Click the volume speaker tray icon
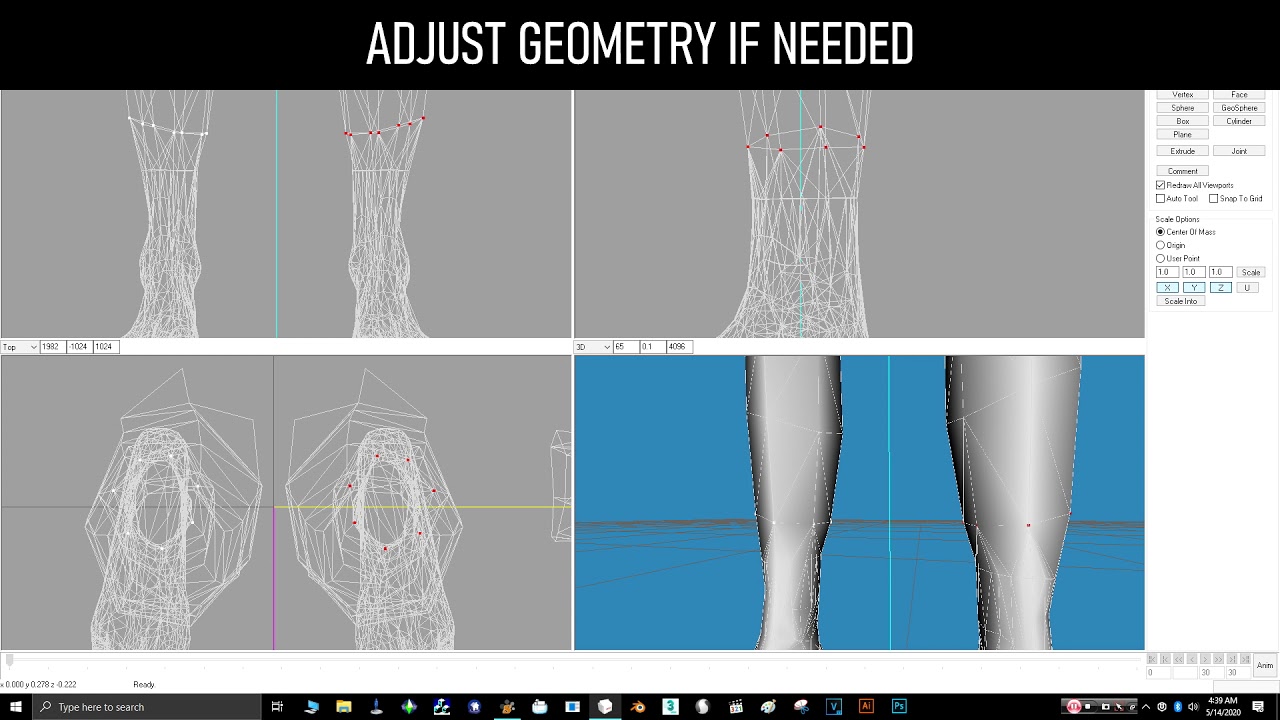Screen dimensions: 1280x720 click(x=1193, y=707)
